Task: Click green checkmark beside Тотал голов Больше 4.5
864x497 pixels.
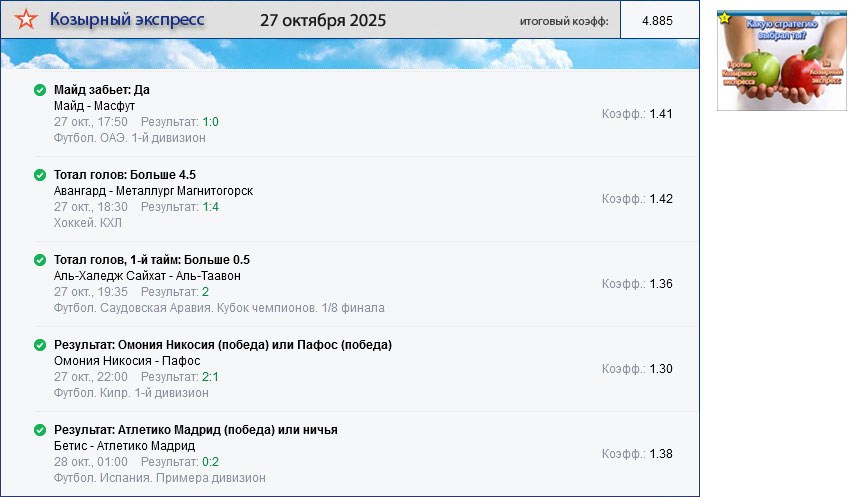Action: coord(40,175)
